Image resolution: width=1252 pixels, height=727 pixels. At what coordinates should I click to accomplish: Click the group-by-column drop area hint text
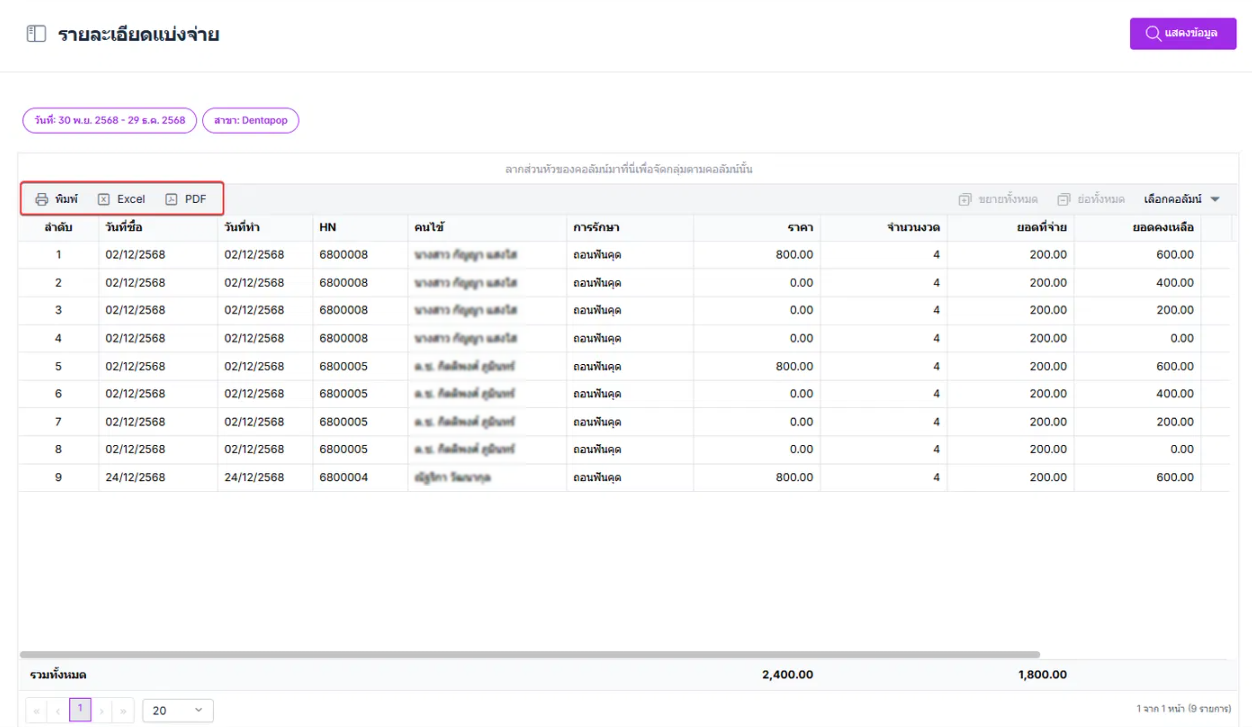pyautogui.click(x=629, y=169)
